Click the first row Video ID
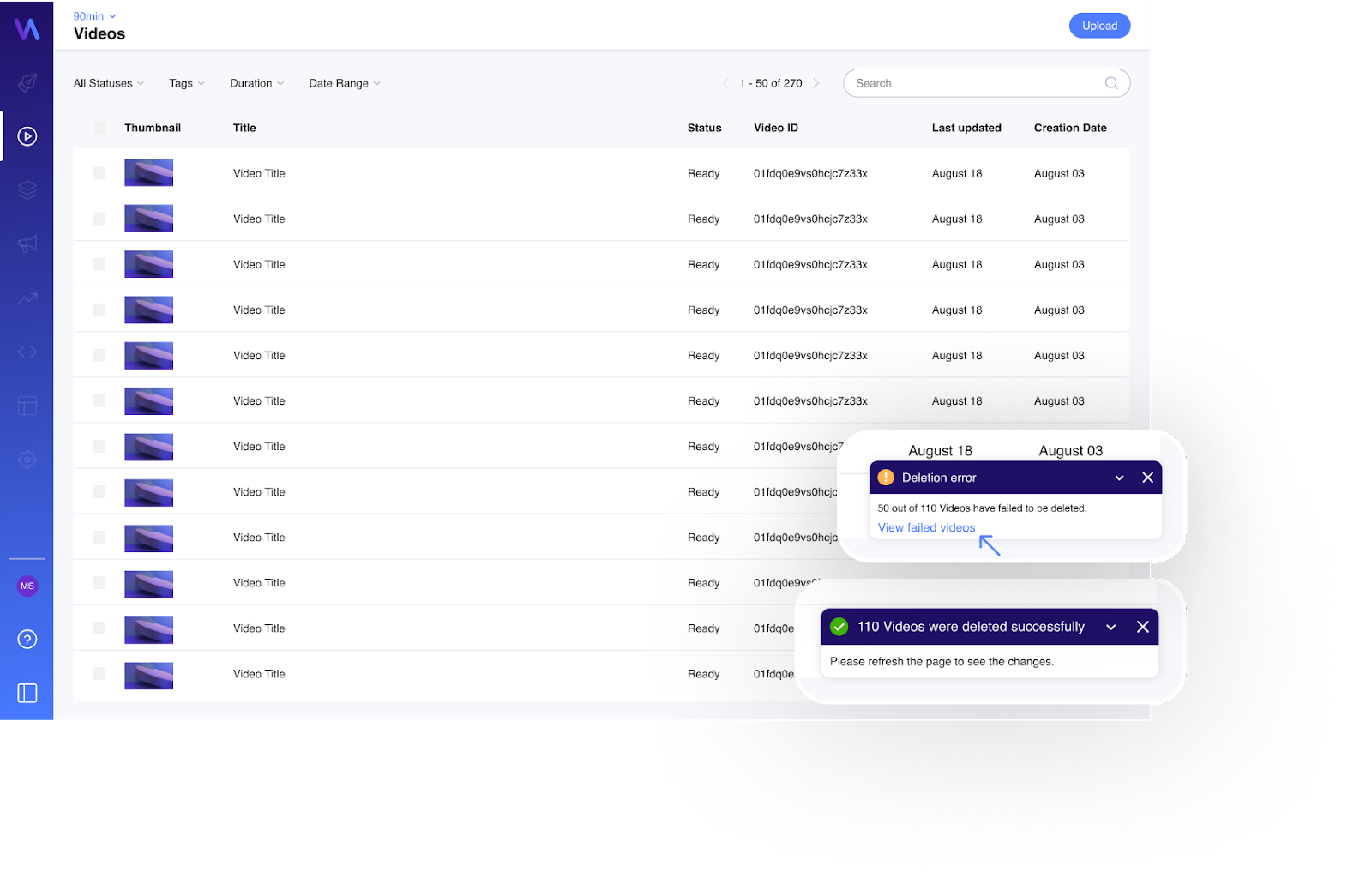 pyautogui.click(x=810, y=173)
